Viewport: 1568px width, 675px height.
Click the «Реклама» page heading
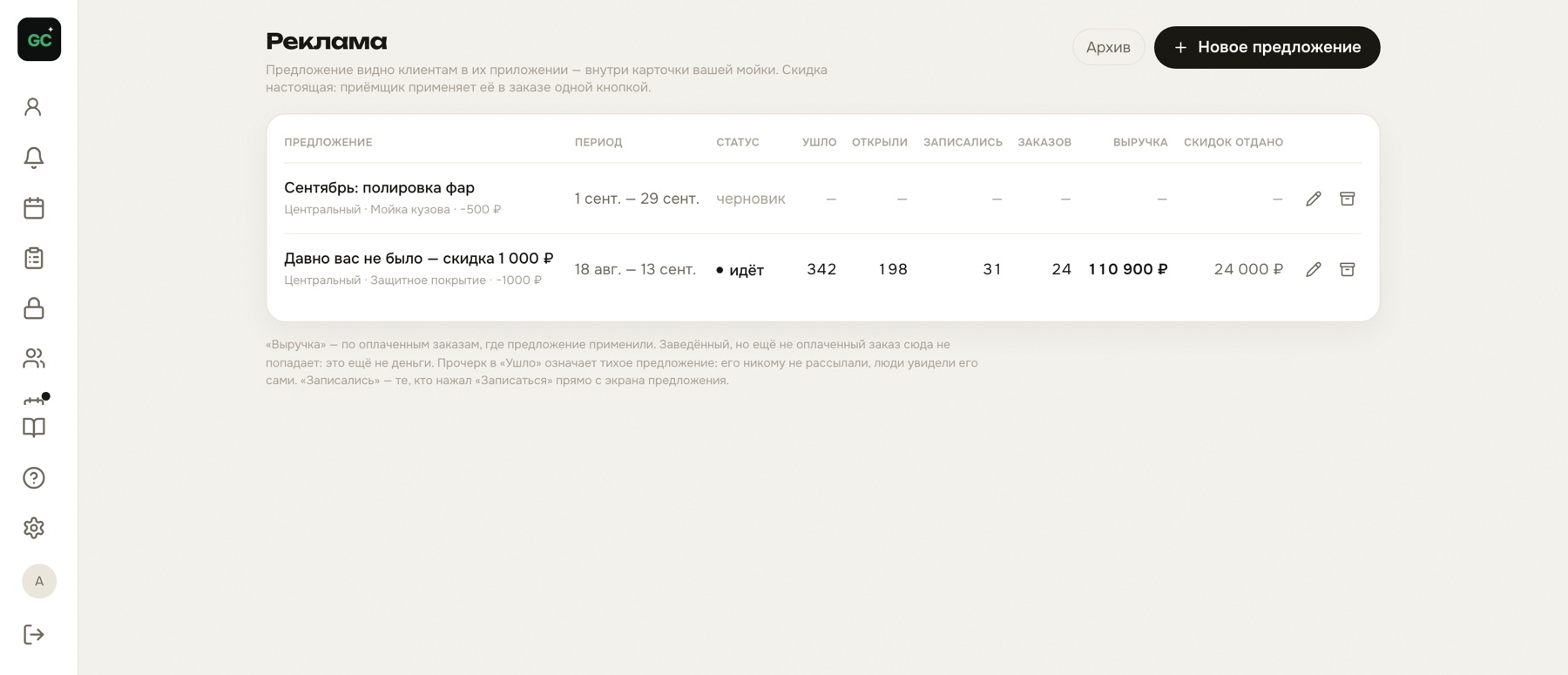[x=327, y=41]
